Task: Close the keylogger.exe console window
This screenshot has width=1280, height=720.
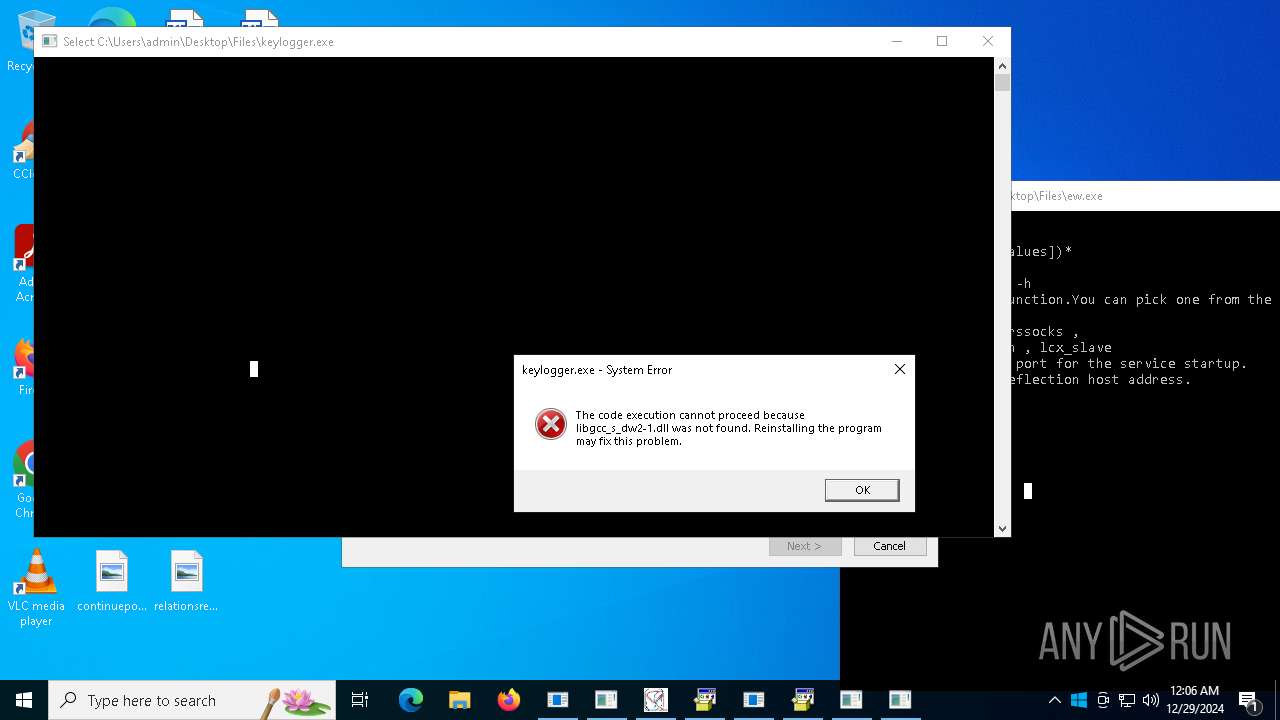Action: [988, 41]
